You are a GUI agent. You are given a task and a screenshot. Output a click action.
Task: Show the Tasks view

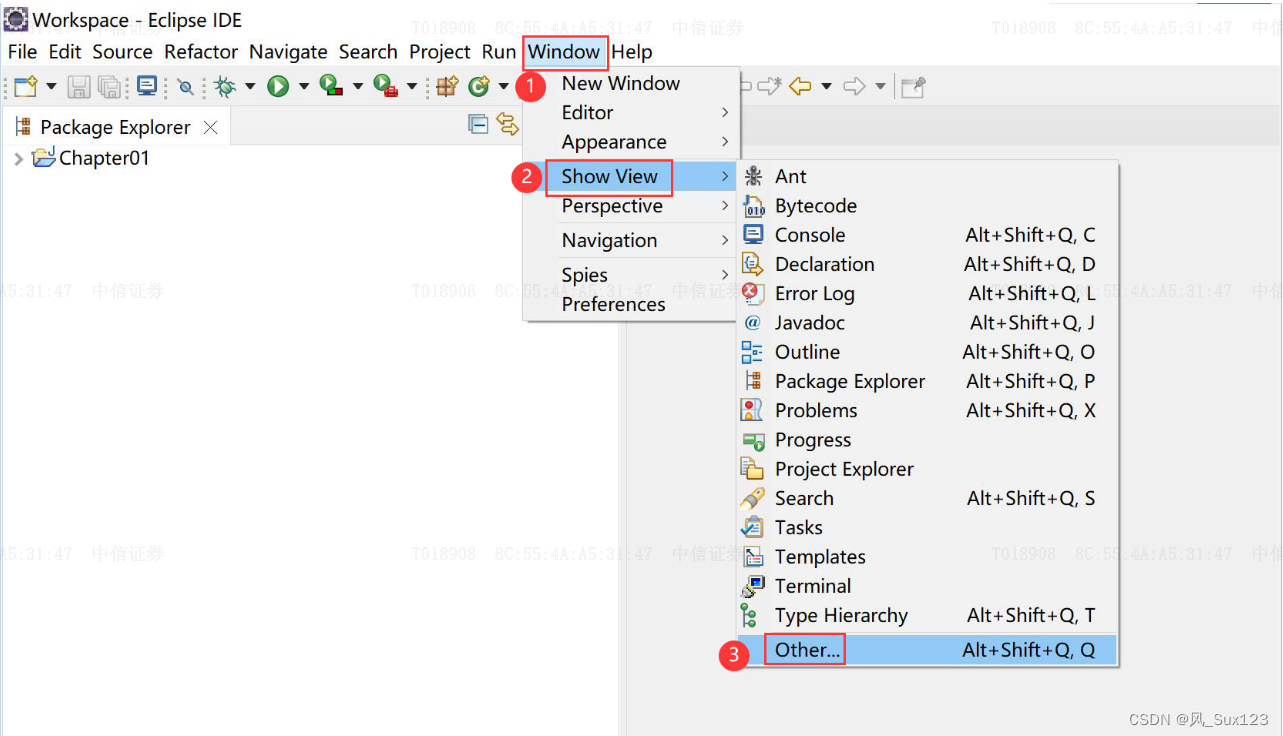[x=927, y=528]
